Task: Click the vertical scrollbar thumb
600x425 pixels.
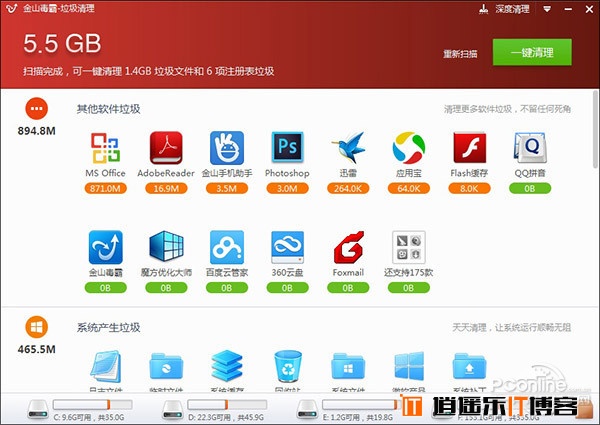Action: 595,129
